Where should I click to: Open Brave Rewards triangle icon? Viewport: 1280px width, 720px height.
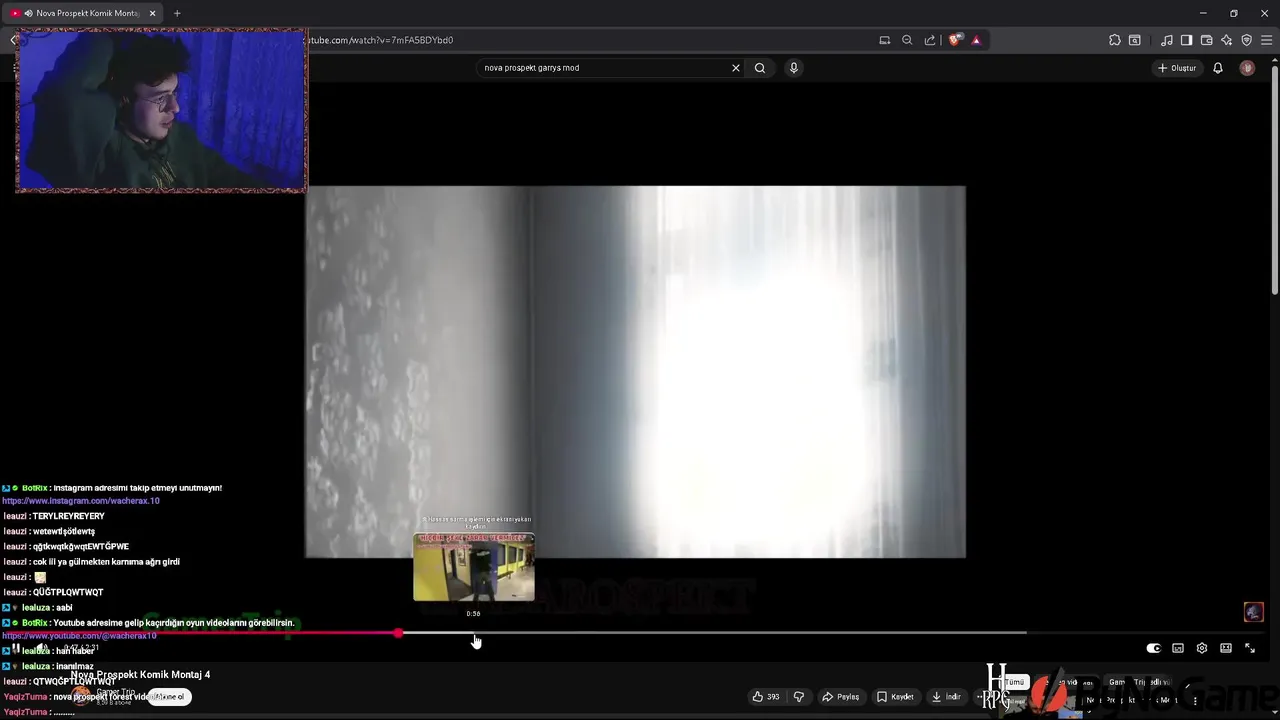976,40
